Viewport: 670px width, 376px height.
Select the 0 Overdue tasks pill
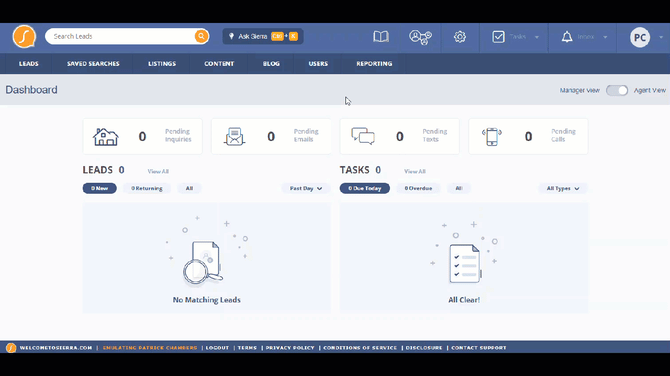pyautogui.click(x=418, y=188)
